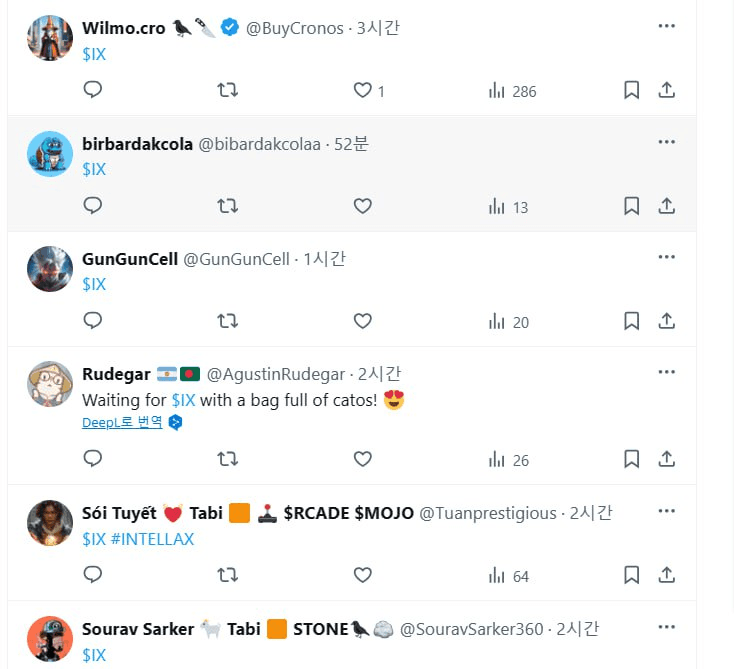Share GunGunCell's post

click(x=667, y=321)
